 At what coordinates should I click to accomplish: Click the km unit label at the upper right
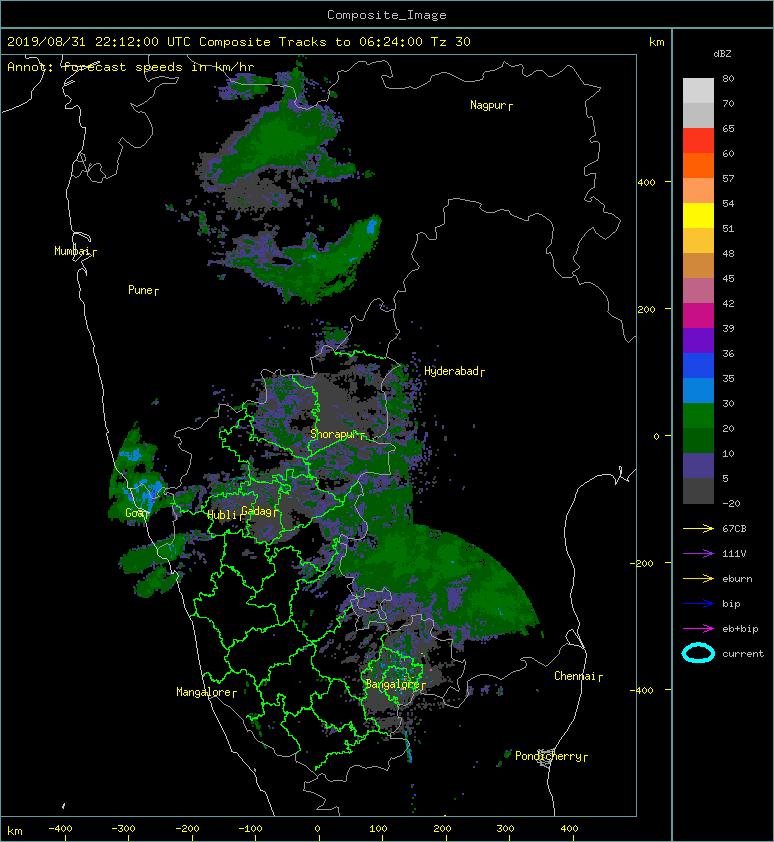click(656, 42)
